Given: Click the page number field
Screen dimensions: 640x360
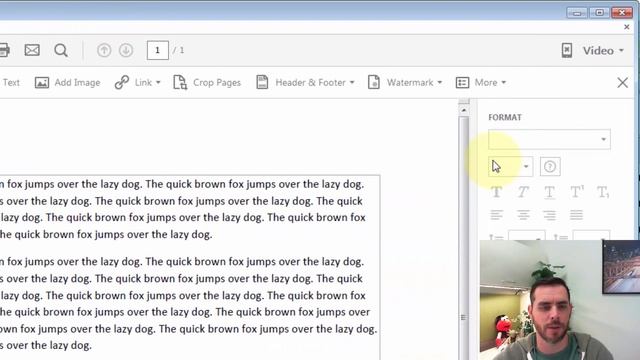Looking at the screenshot, I should point(158,50).
